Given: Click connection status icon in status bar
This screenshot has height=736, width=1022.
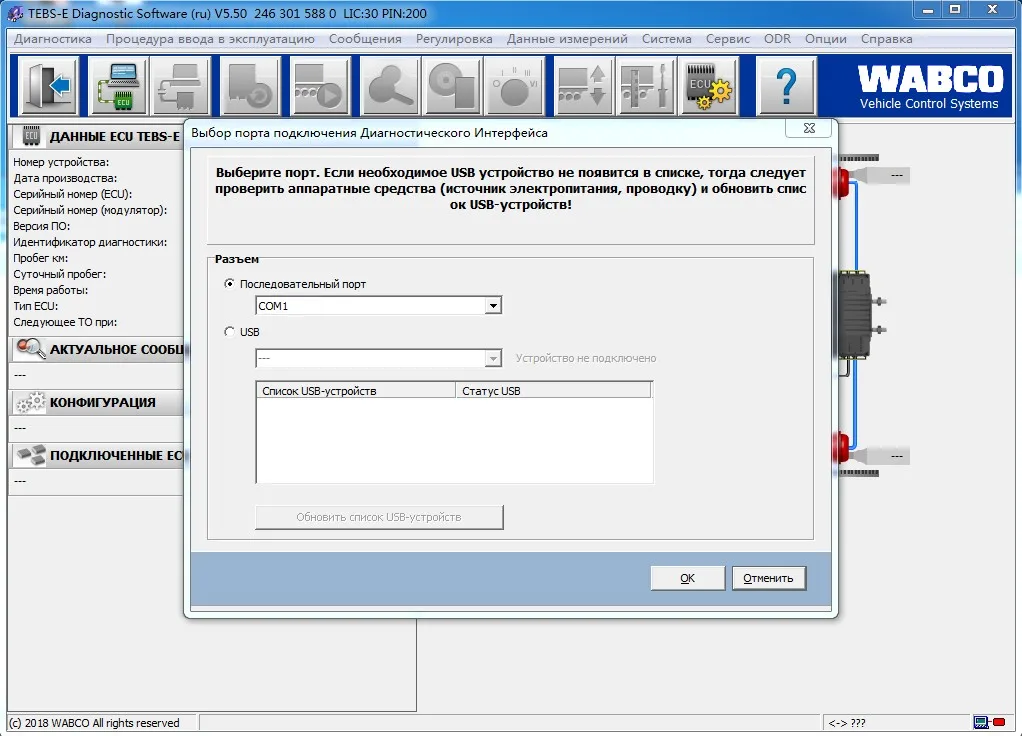Looking at the screenshot, I should (x=989, y=722).
